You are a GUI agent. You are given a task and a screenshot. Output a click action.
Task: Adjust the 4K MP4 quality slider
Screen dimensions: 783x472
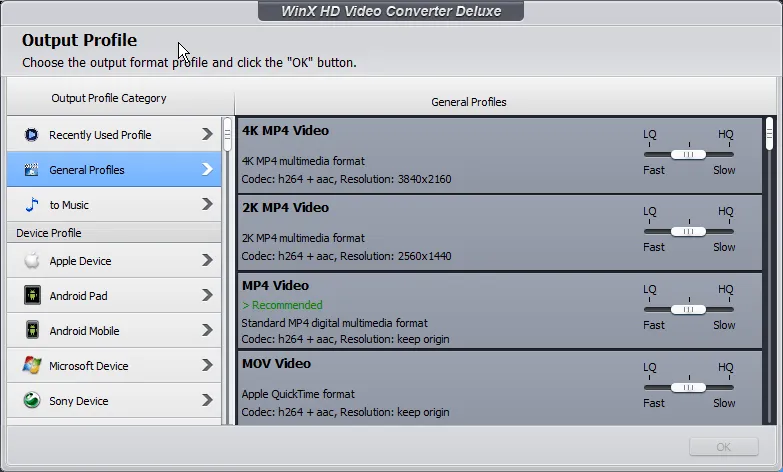click(x=688, y=154)
